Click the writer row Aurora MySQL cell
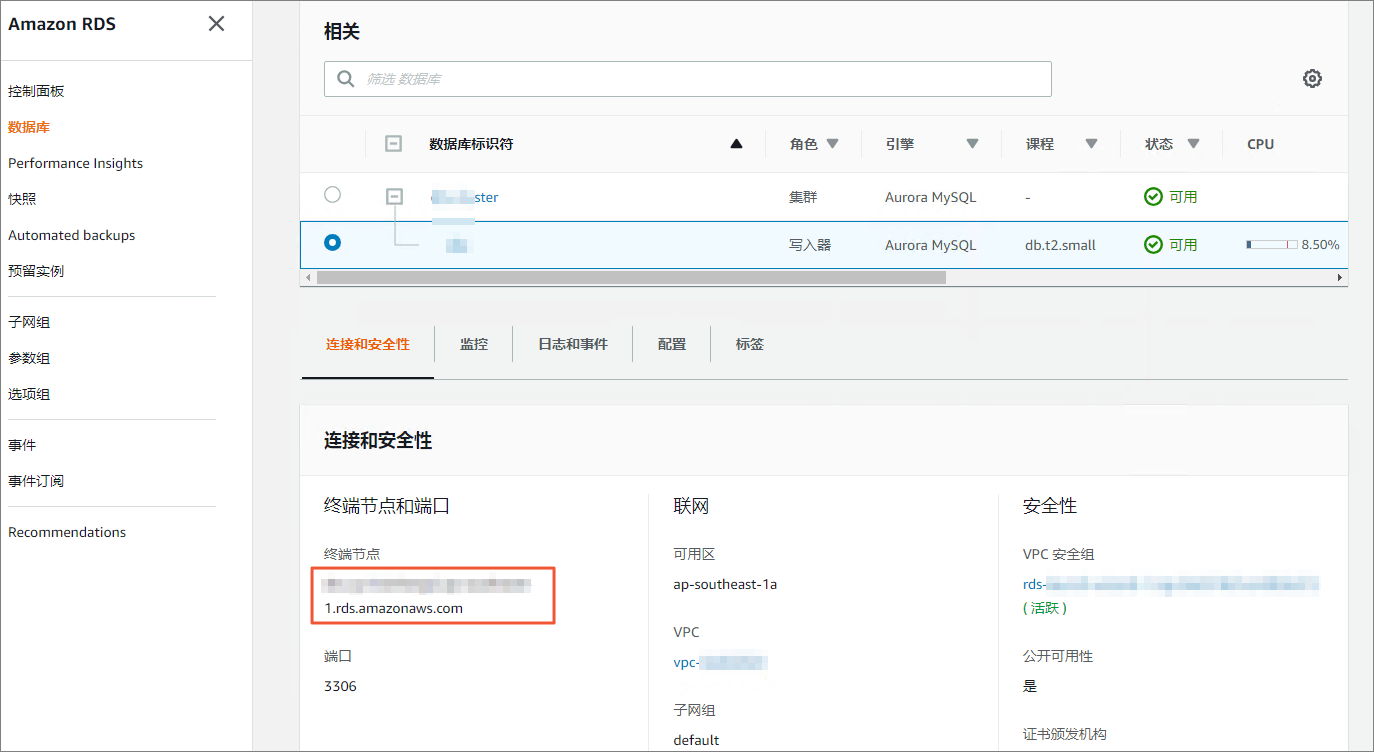This screenshot has height=752, width=1374. coord(930,245)
